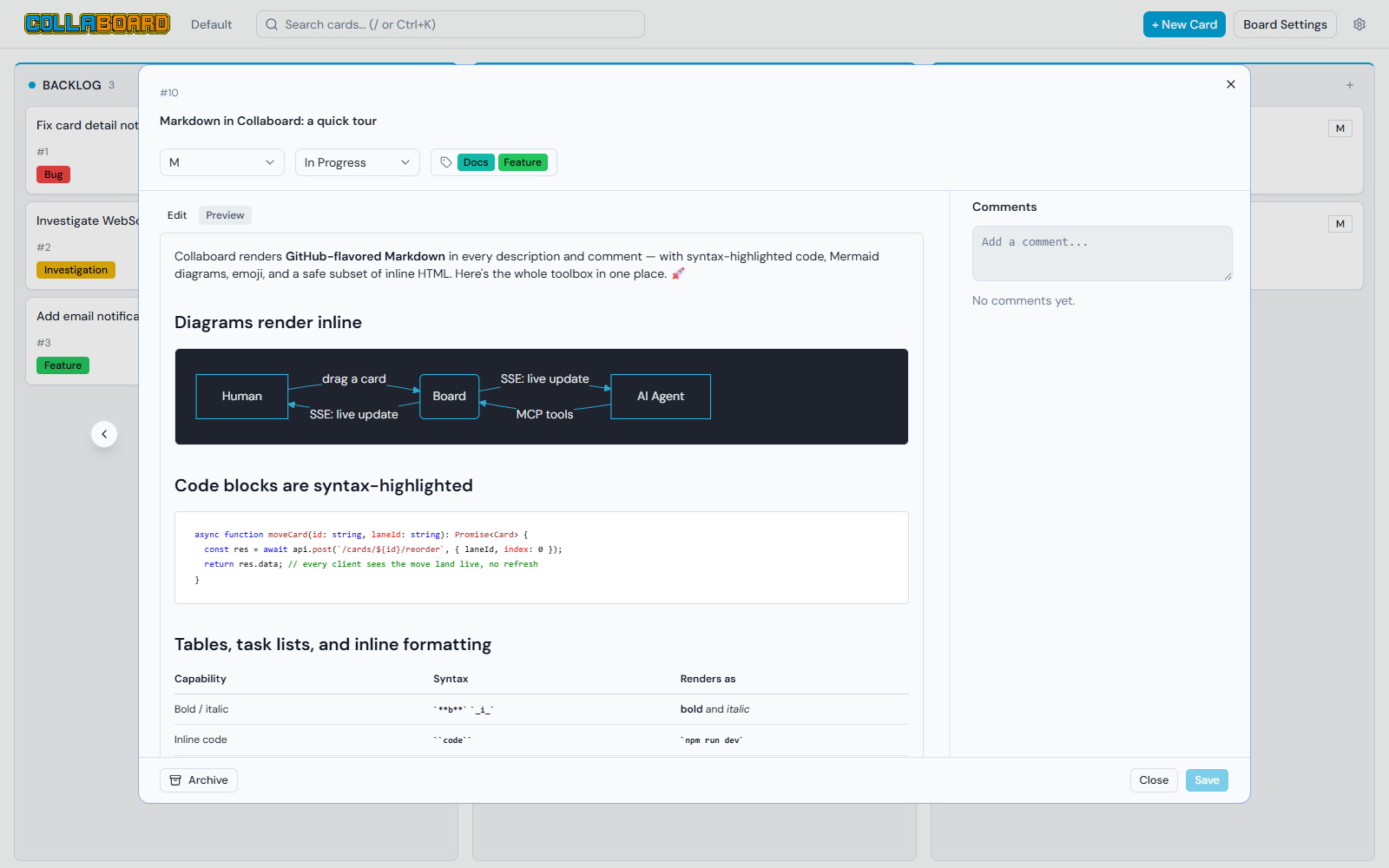This screenshot has width=1389, height=868.
Task: Open the size dropdown showing M
Action: click(222, 162)
